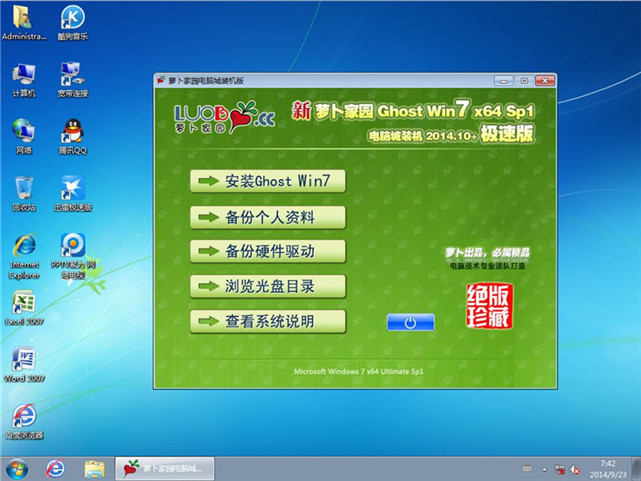Show hidden tray icons arrow
Screen dimensions: 641x481
pyautogui.click(x=544, y=470)
